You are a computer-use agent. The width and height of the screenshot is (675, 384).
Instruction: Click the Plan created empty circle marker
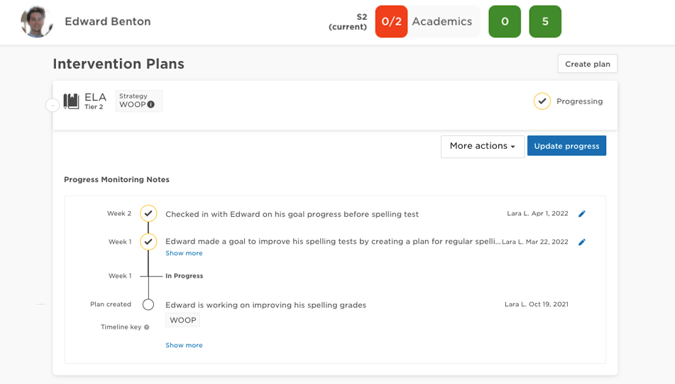[148, 305]
